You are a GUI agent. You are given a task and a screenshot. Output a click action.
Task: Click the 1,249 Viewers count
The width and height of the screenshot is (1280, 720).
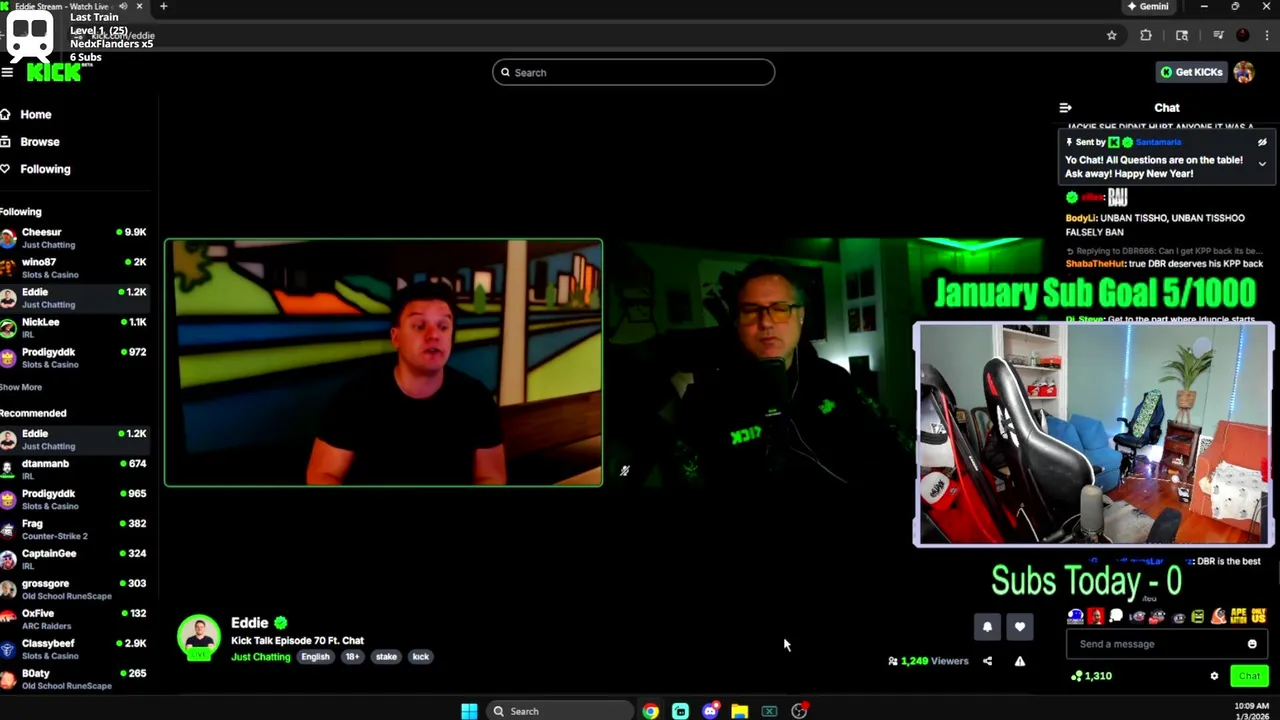click(928, 661)
